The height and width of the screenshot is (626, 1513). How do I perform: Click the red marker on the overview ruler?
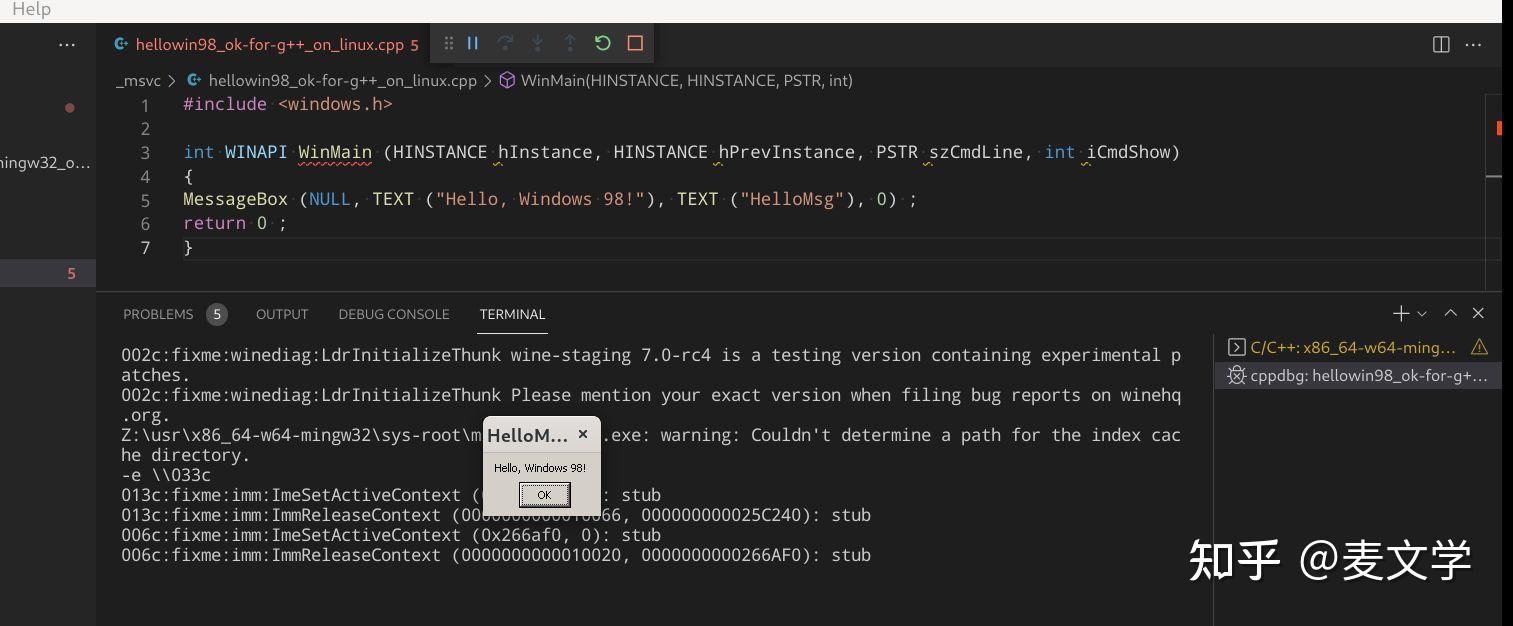(1499, 129)
